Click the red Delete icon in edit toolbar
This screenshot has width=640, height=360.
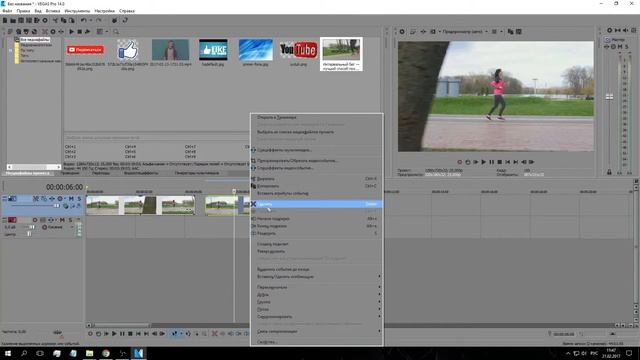point(214,334)
